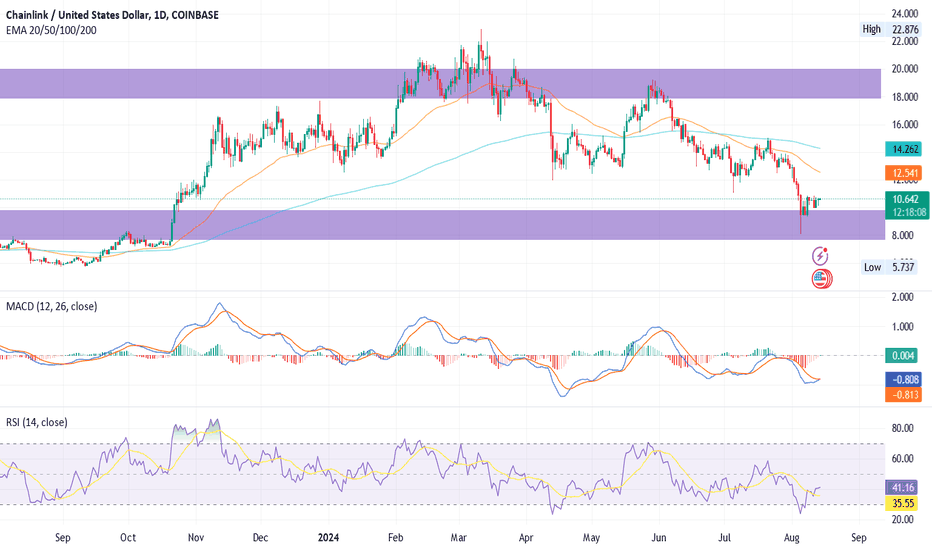
Task: Click the Jun label on time axis
Action: [x=659, y=538]
